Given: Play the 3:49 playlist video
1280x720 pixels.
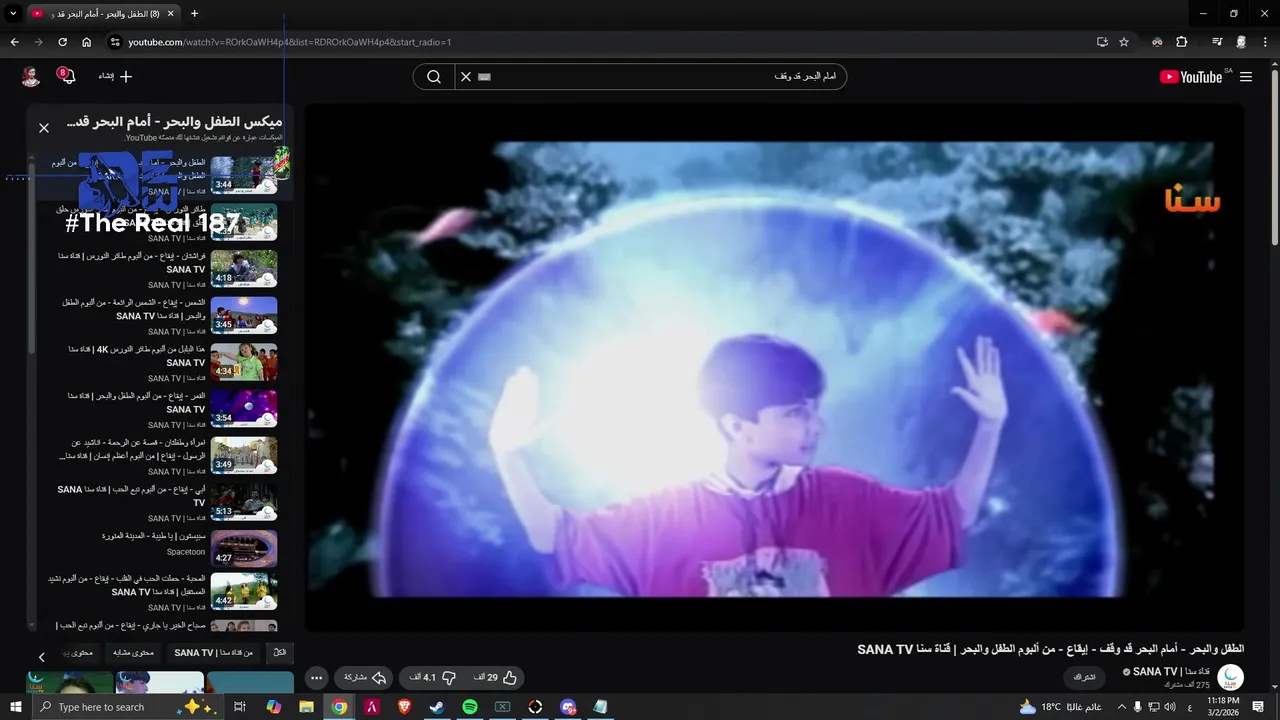Looking at the screenshot, I should [244, 455].
